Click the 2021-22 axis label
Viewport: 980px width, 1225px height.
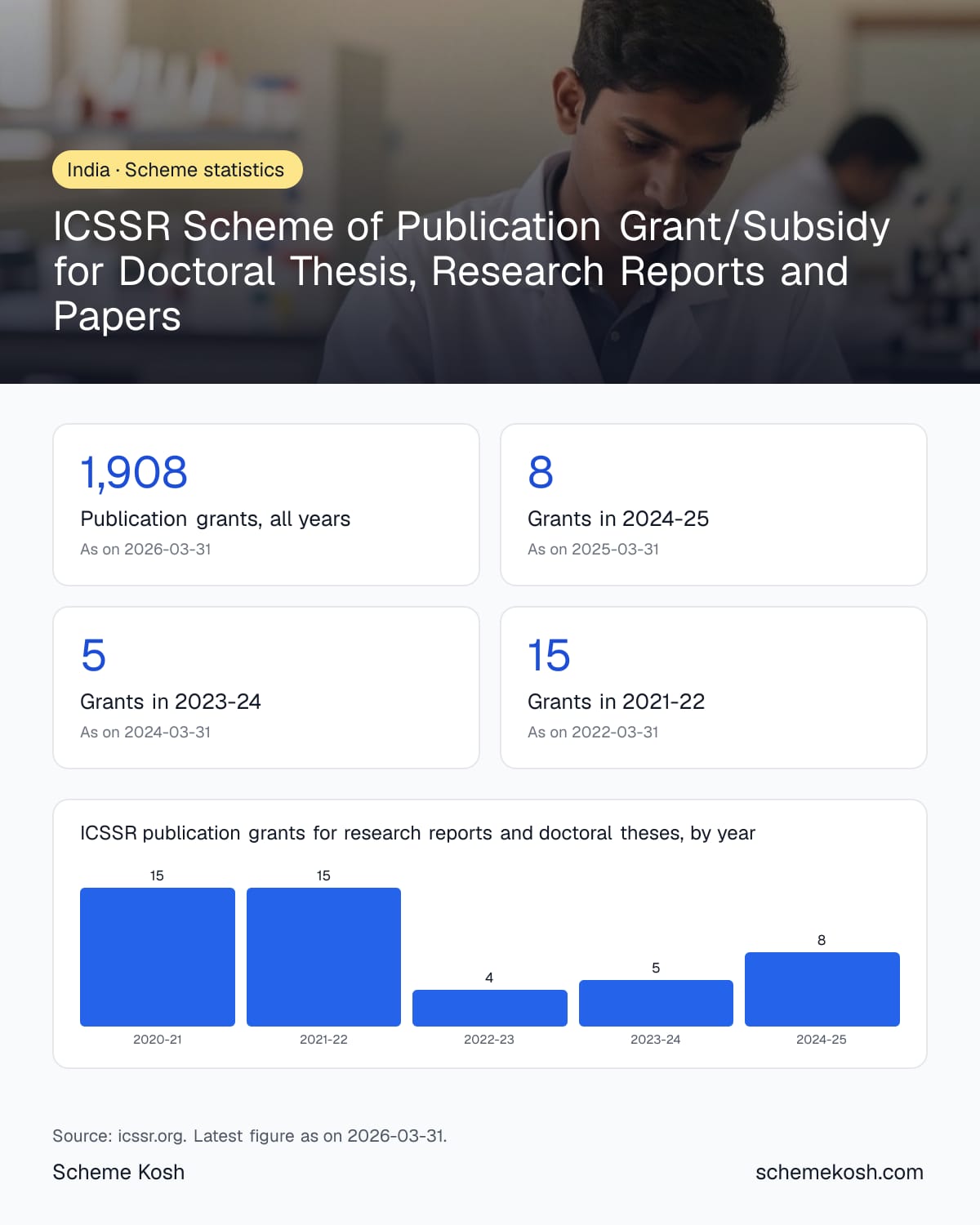(323, 1040)
